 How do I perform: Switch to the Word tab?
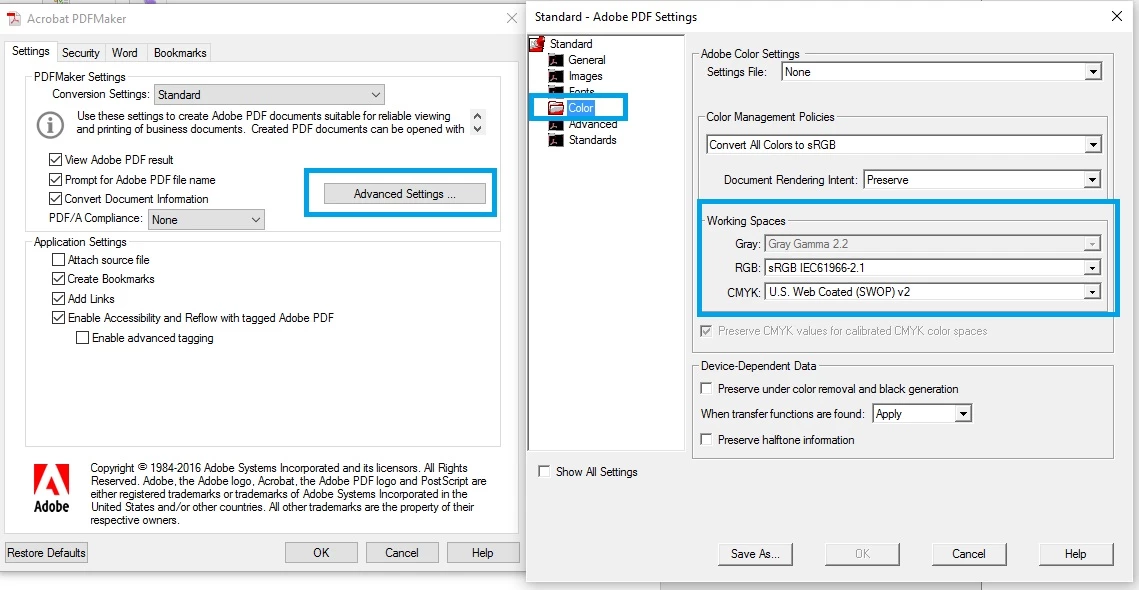click(125, 53)
